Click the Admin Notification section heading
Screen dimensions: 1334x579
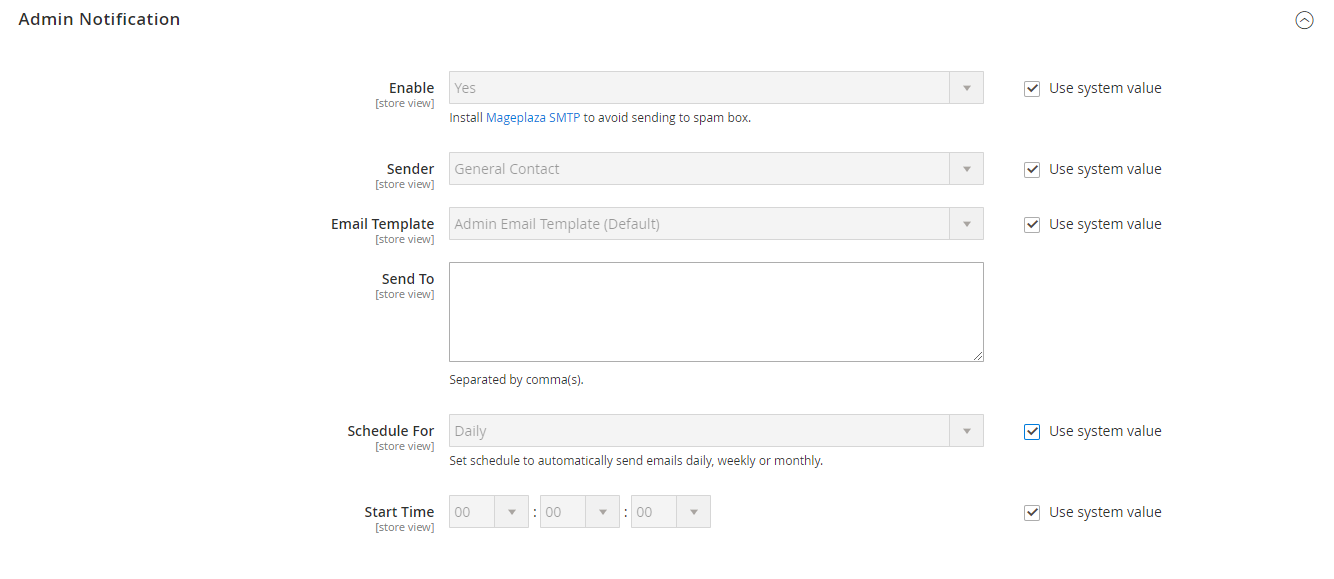pos(99,19)
